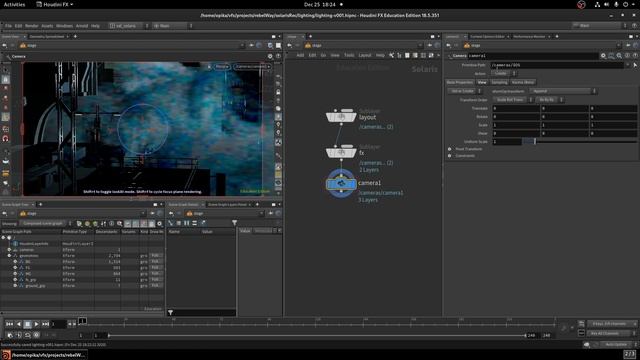
Task: Click the stage path icon in network editor
Action: pos(308,46)
